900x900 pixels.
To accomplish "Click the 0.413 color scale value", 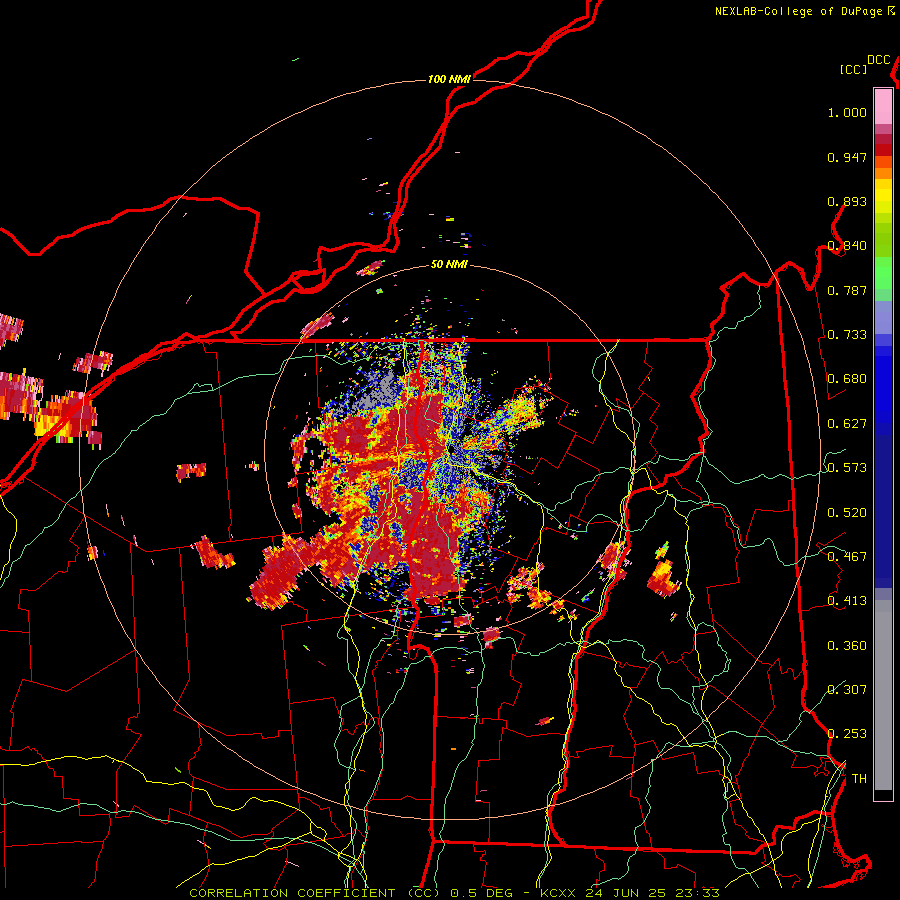I will [847, 601].
